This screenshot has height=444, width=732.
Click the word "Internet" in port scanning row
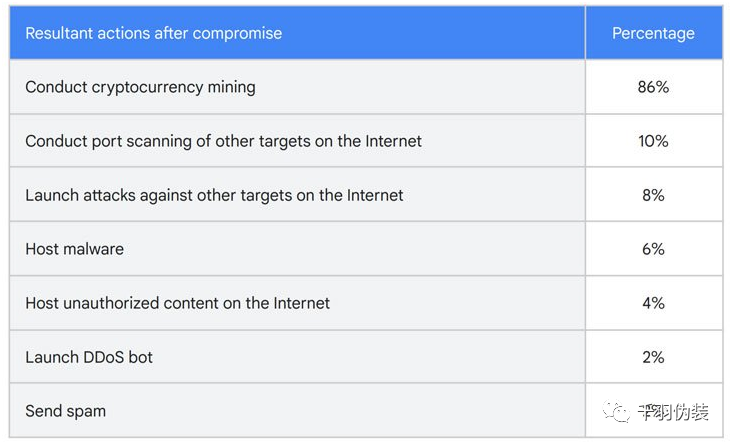pos(394,141)
